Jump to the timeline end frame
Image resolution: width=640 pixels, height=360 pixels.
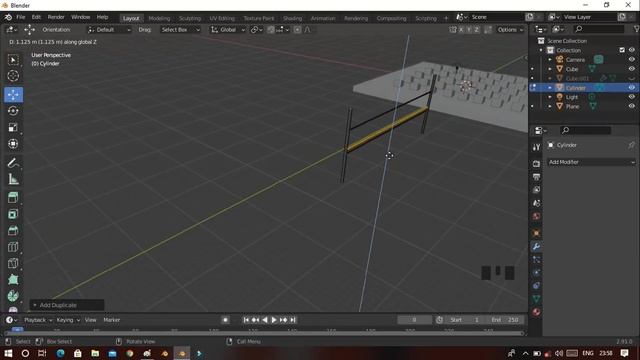pos(293,320)
